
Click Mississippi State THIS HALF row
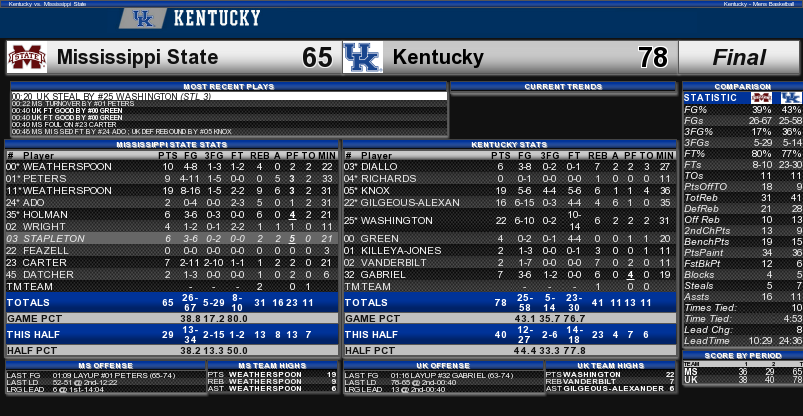(x=172, y=335)
